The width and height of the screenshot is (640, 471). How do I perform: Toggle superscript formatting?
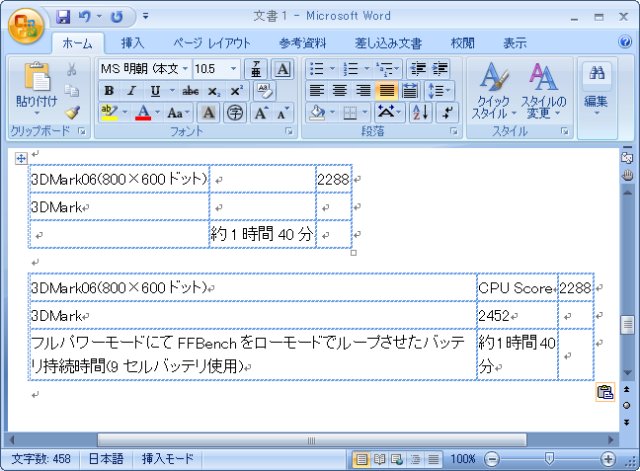[x=237, y=91]
